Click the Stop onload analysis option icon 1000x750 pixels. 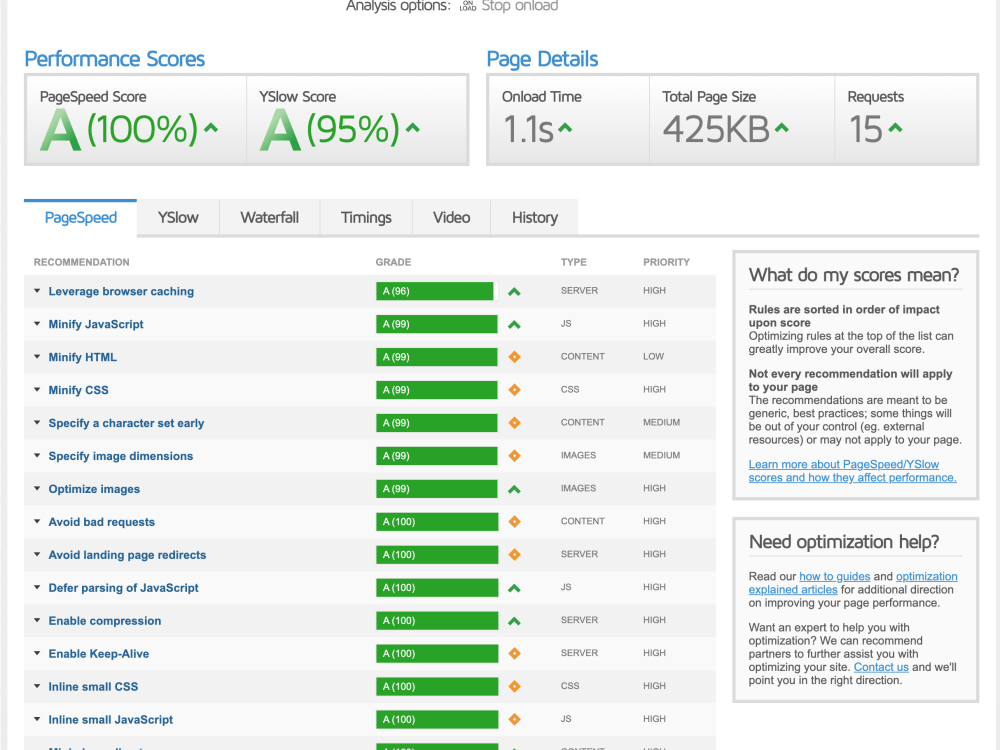(467, 6)
